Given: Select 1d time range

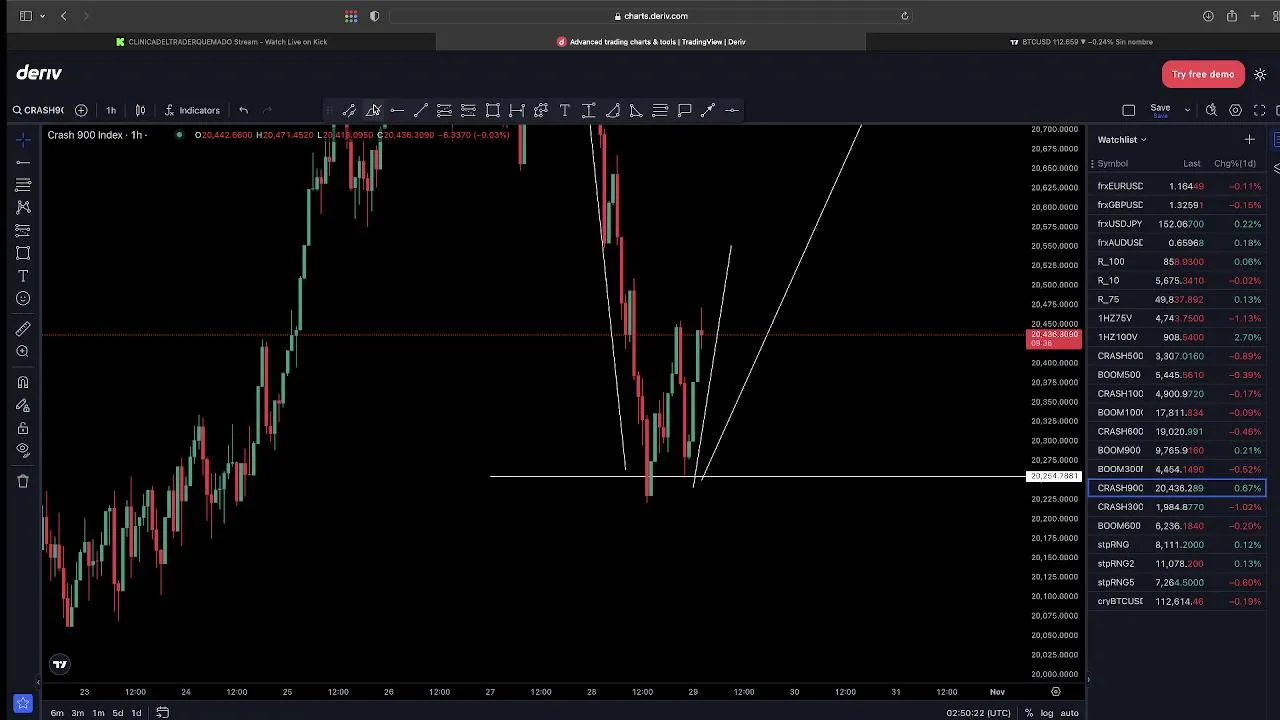Looking at the screenshot, I should click(137, 713).
